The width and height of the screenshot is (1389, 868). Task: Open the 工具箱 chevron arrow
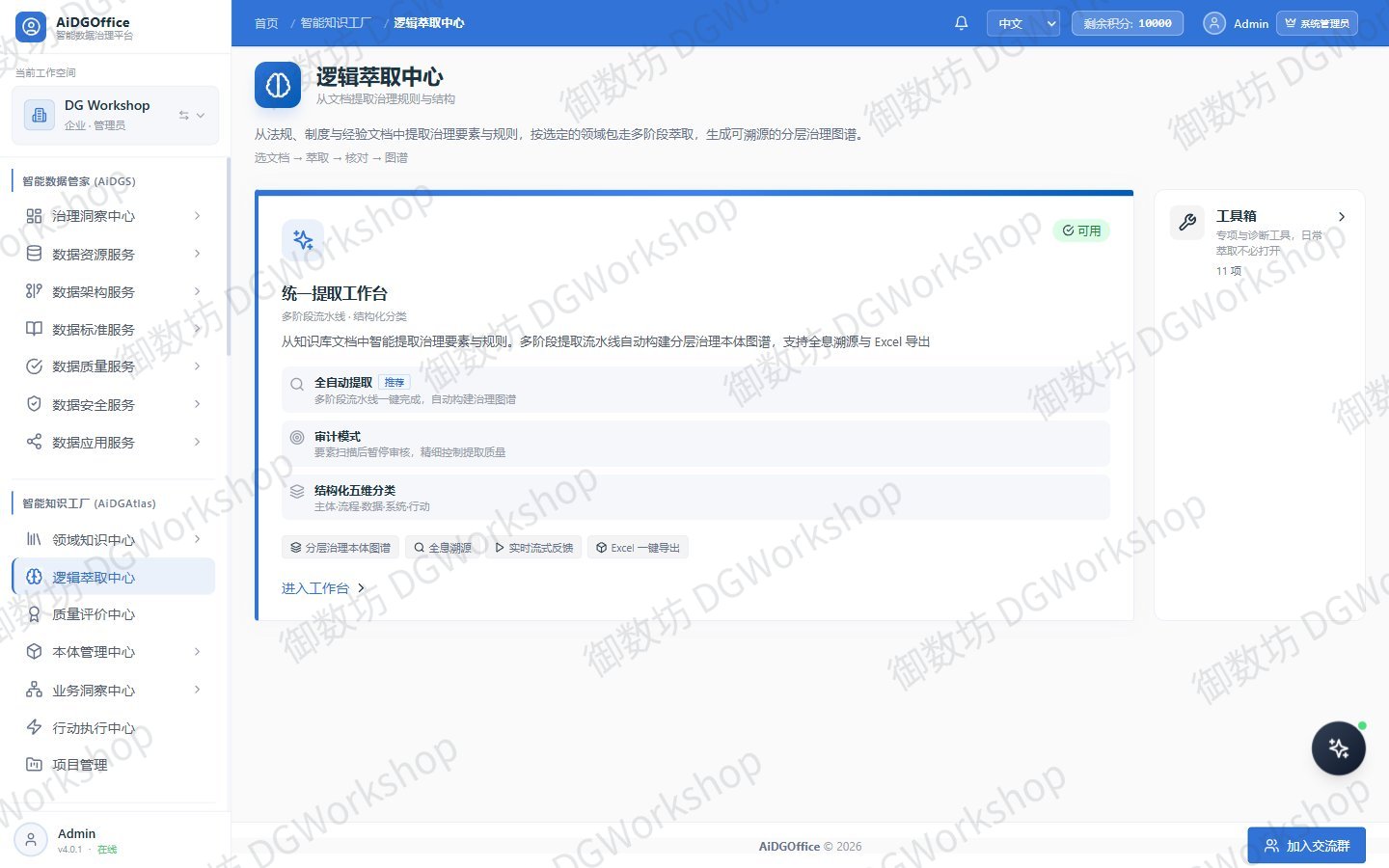point(1342,217)
